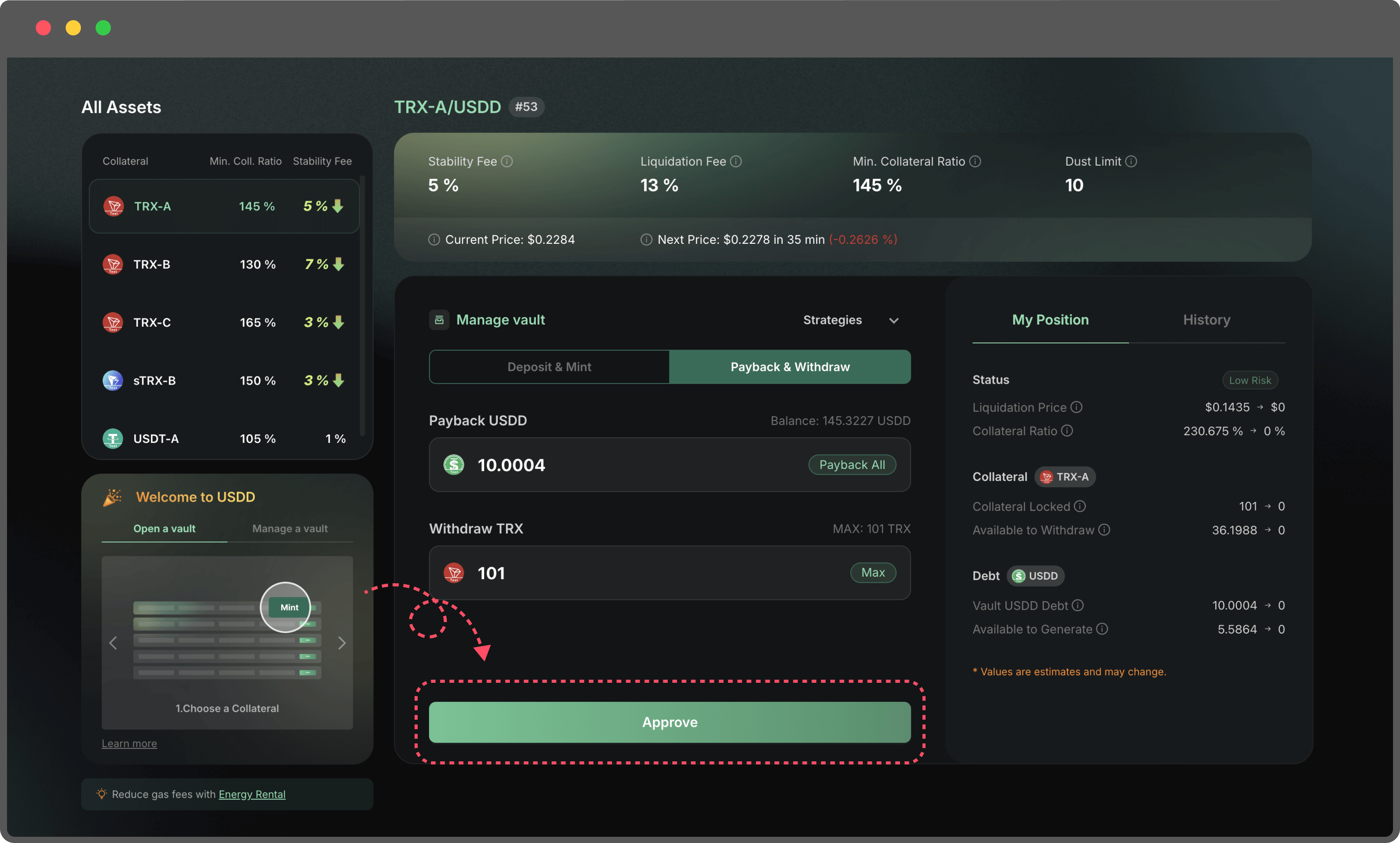
Task: Go to previous tutorial slide chevron
Action: point(113,643)
